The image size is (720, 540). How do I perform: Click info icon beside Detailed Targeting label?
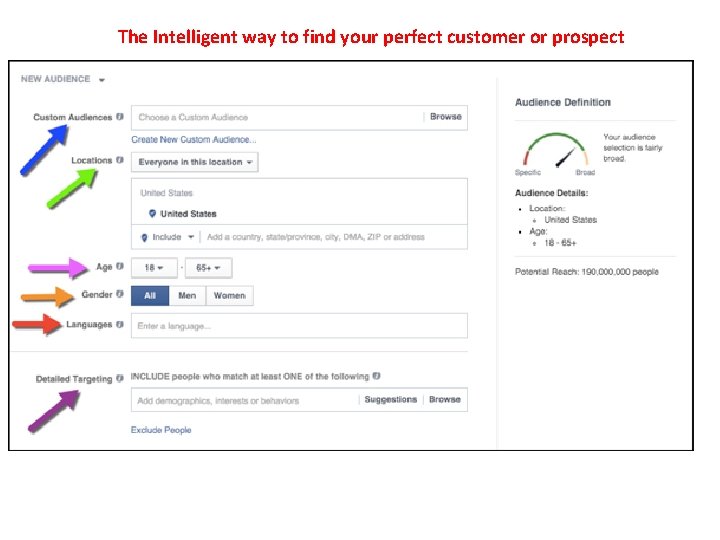120,379
